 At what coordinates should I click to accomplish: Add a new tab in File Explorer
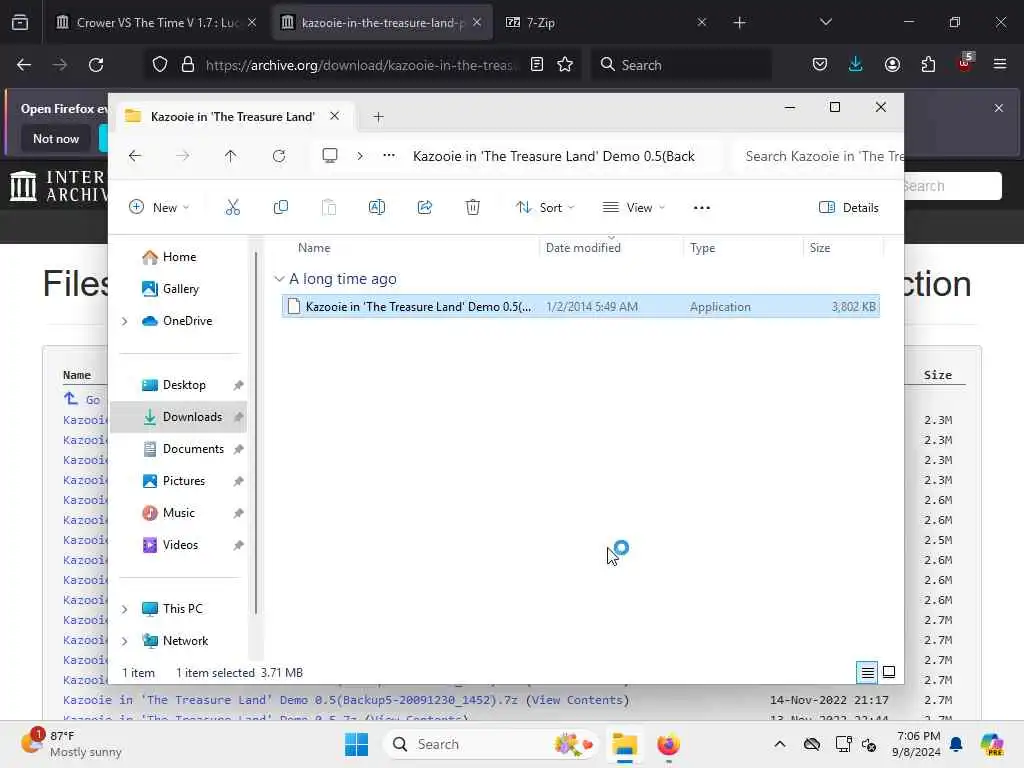378,116
